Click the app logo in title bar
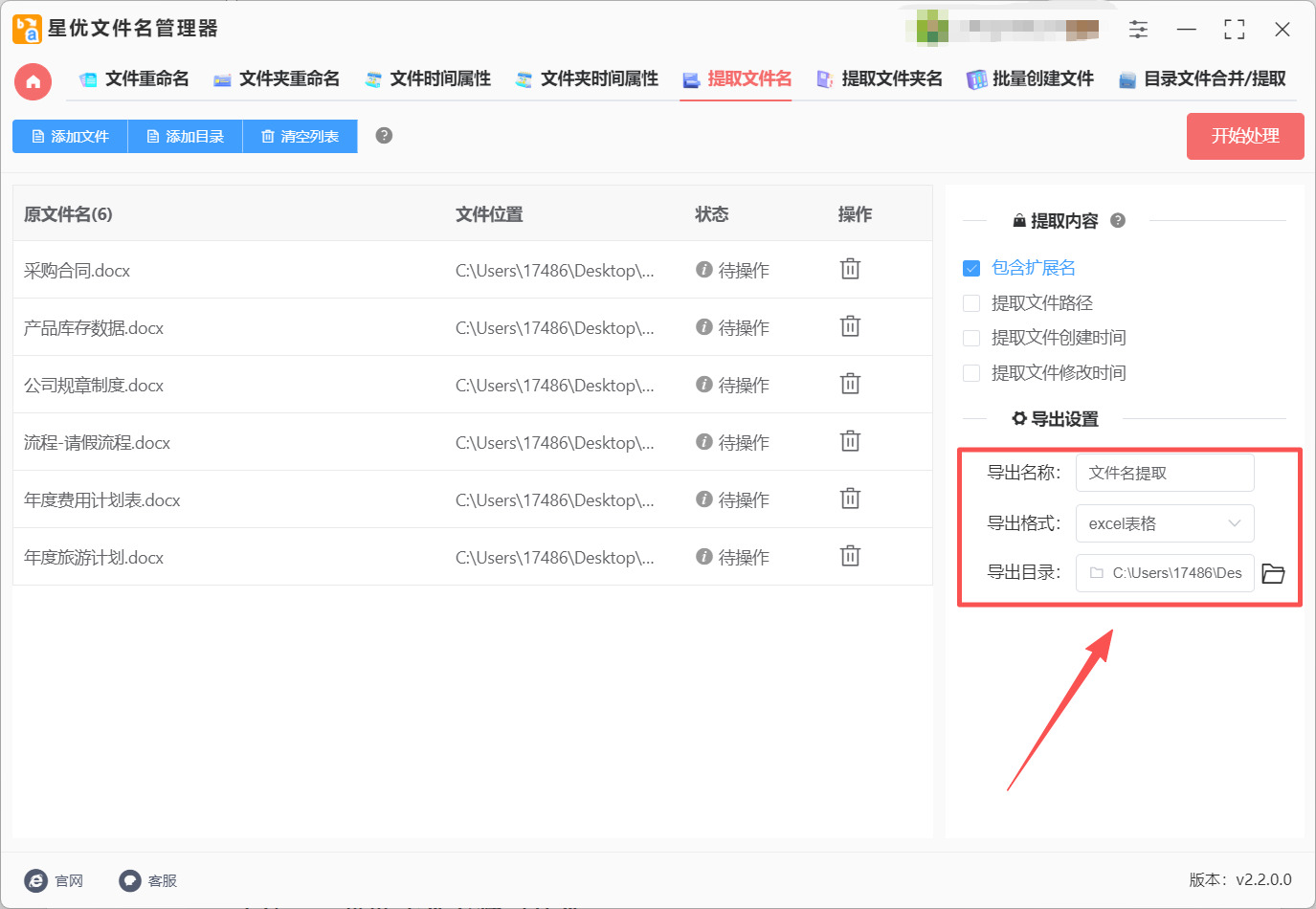This screenshot has width=1316, height=909. 27,29
